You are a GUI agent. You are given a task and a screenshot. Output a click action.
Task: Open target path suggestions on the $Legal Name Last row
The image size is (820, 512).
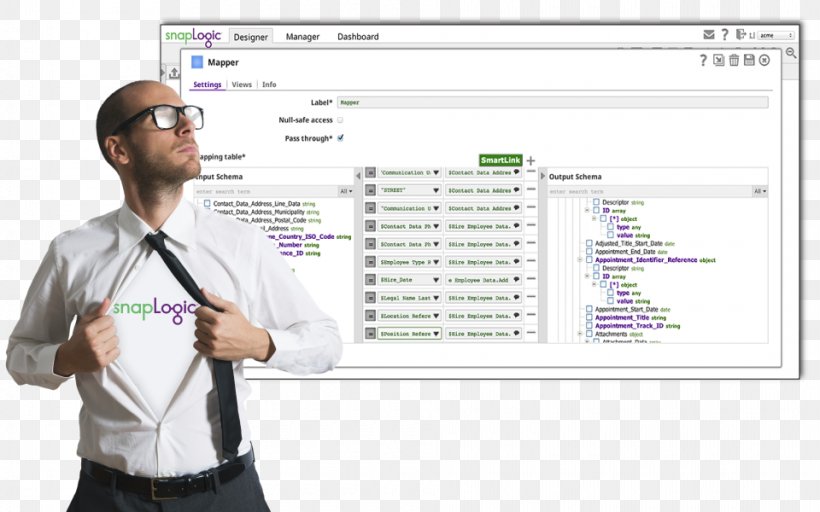point(517,297)
